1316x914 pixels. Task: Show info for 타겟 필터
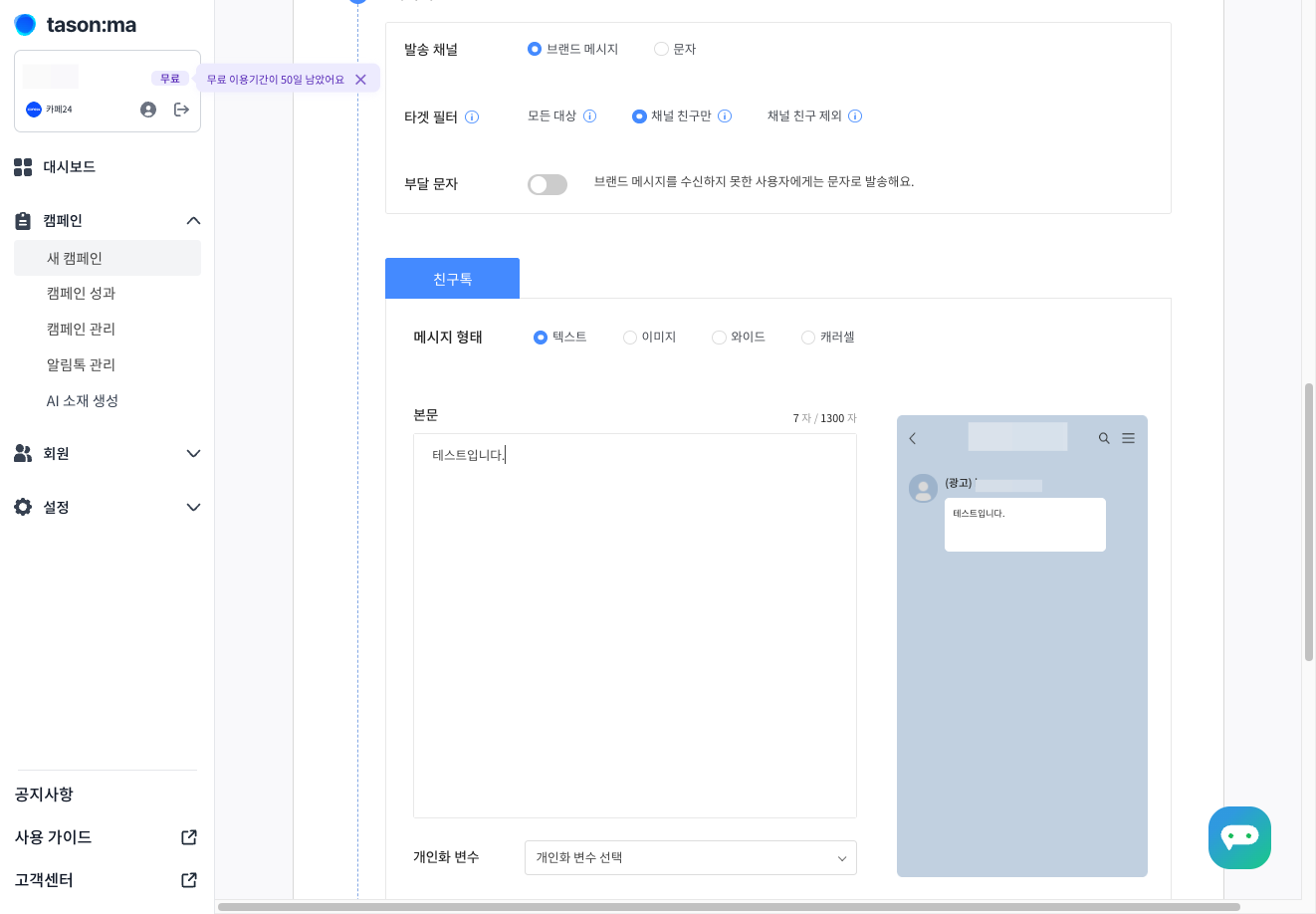click(x=472, y=117)
